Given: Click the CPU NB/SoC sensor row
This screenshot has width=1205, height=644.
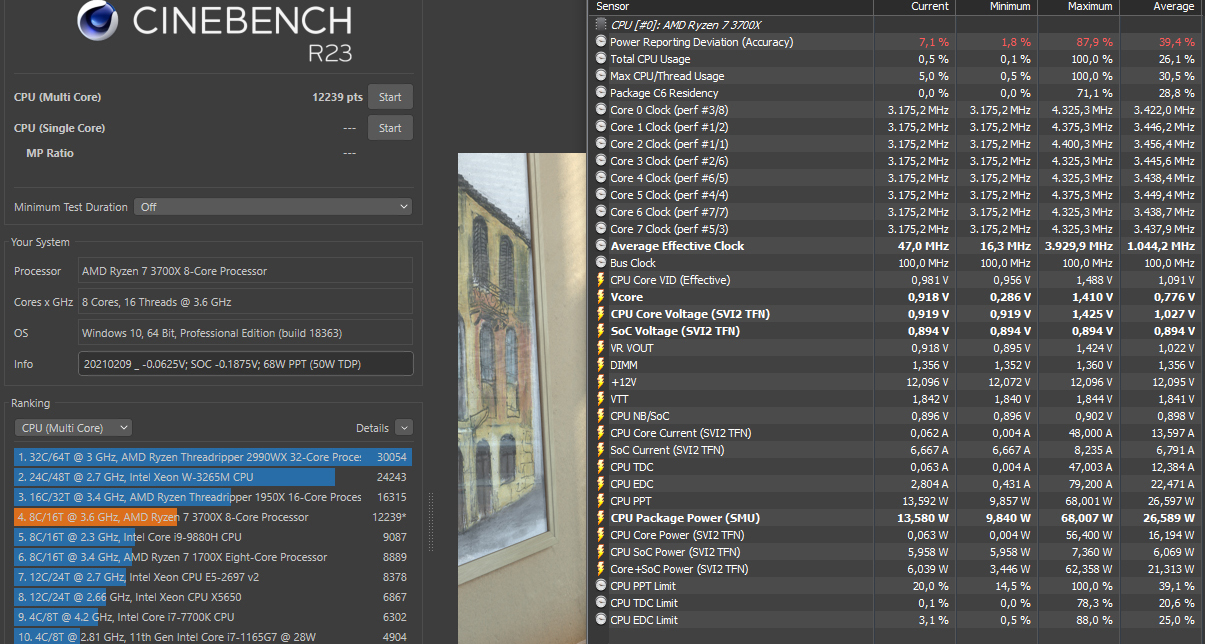Looking at the screenshot, I should (x=895, y=416).
